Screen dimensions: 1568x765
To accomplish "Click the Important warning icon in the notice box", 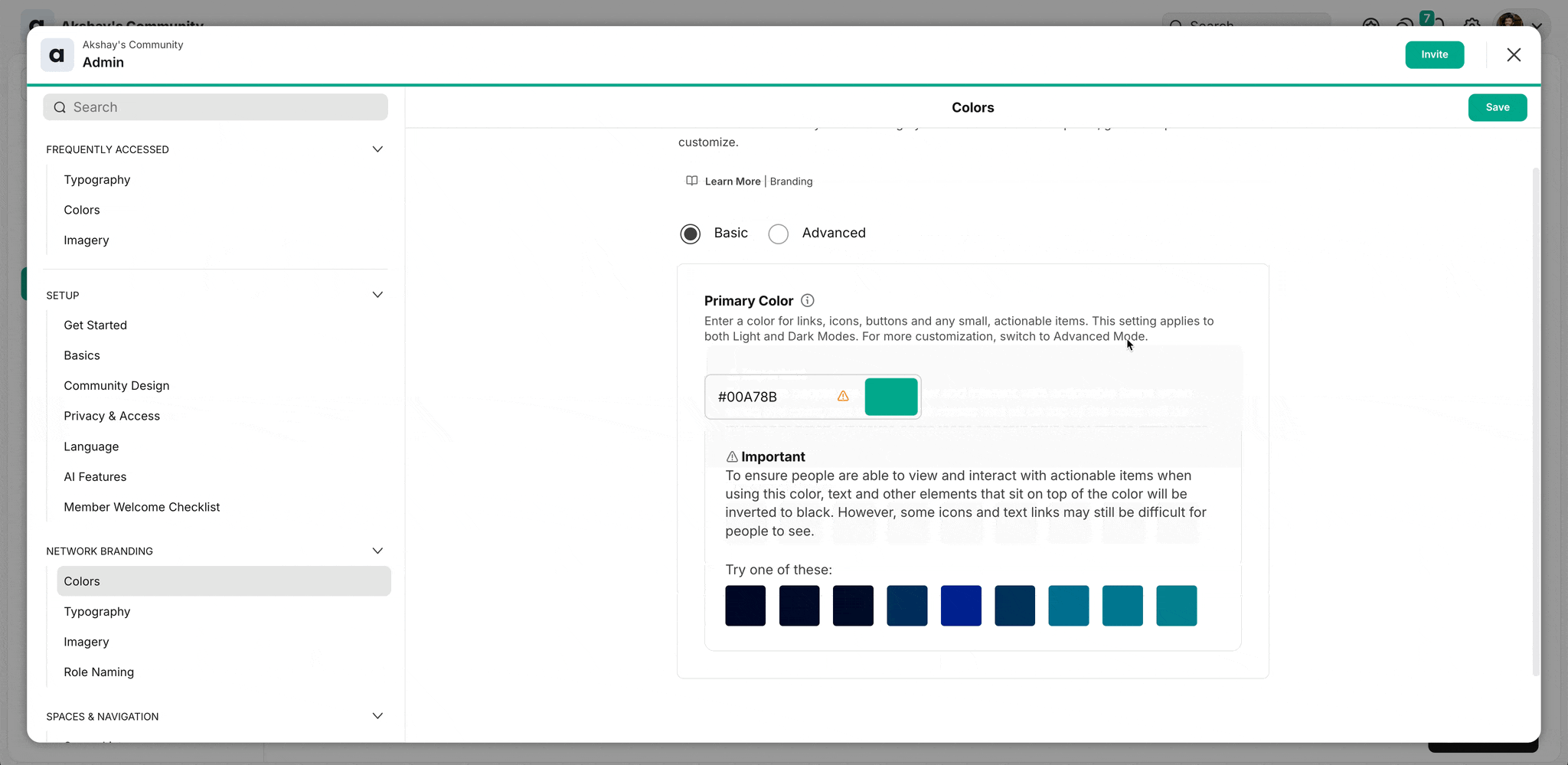I will (733, 456).
